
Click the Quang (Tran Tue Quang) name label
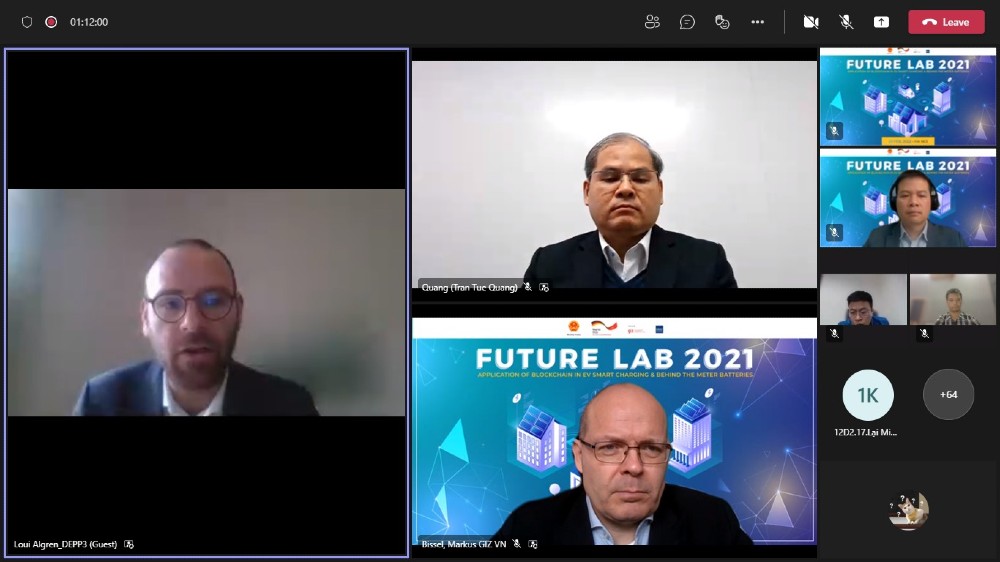point(469,288)
